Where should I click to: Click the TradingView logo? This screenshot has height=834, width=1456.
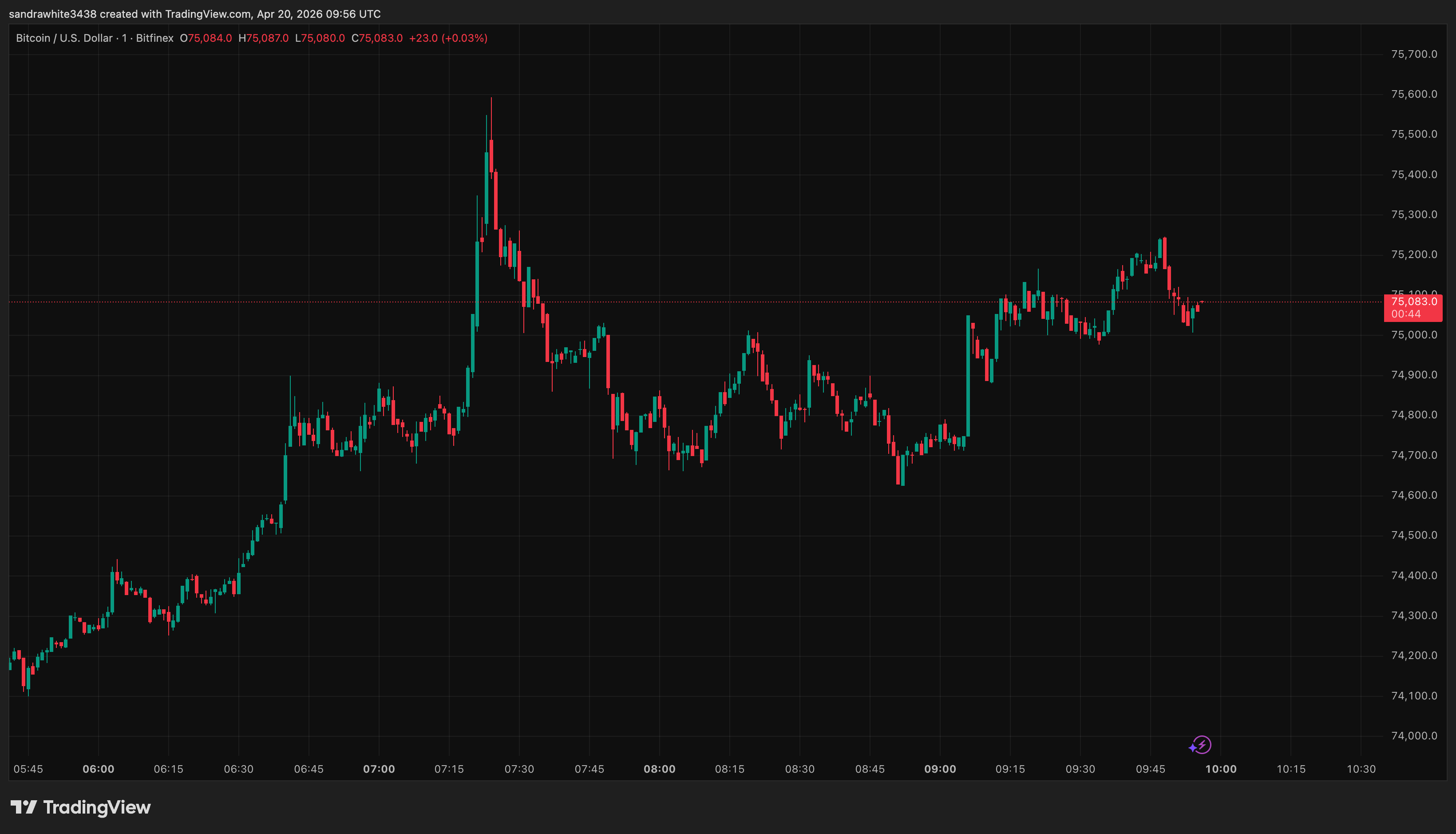click(81, 808)
